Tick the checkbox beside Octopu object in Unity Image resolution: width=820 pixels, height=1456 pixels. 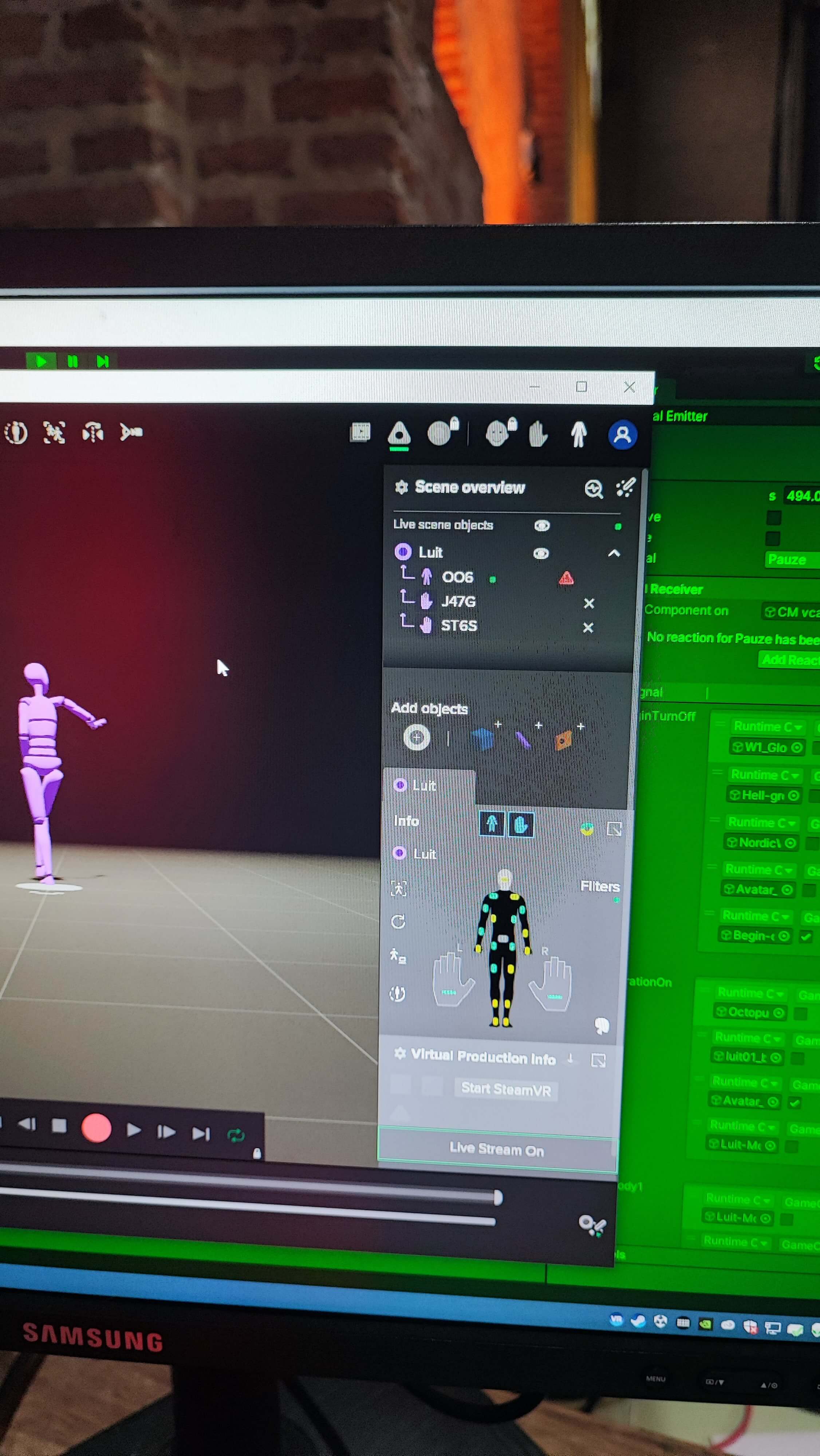pyautogui.click(x=800, y=1013)
